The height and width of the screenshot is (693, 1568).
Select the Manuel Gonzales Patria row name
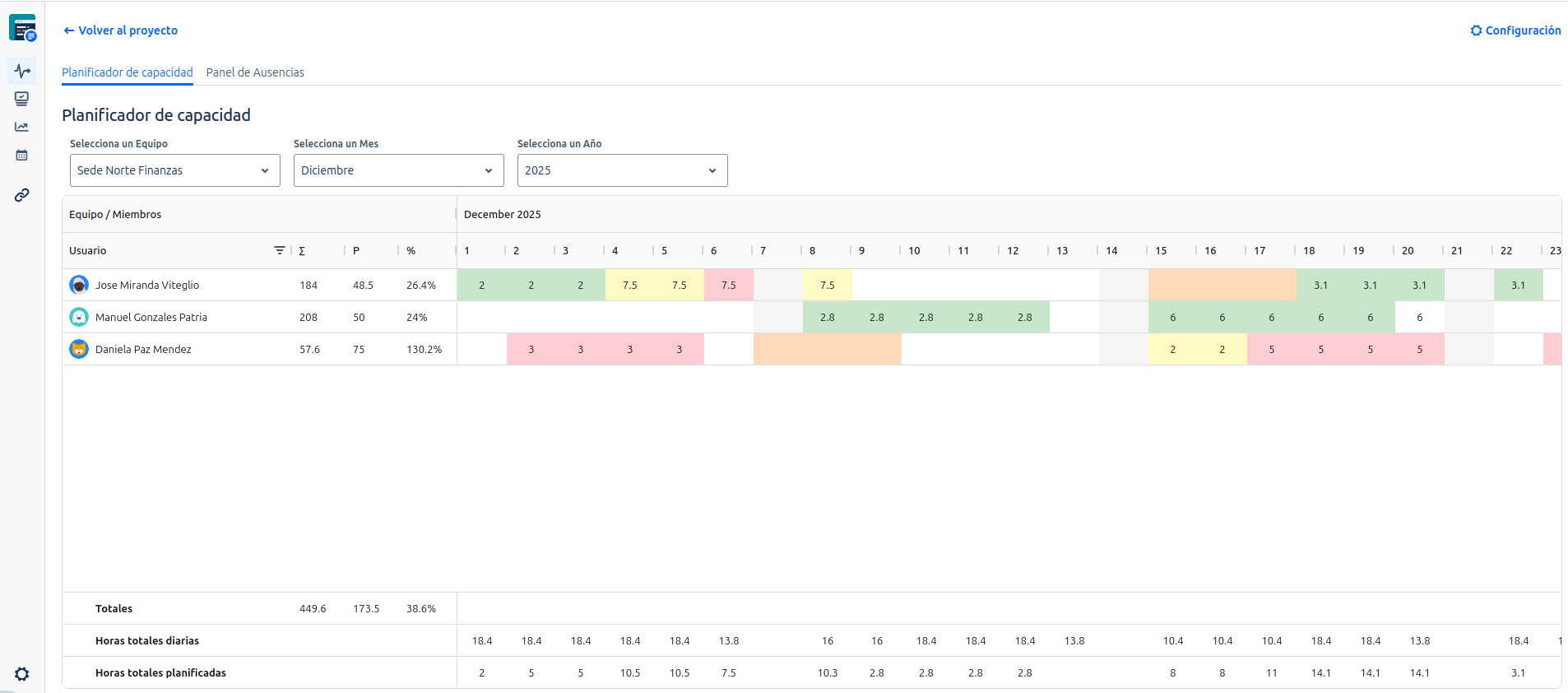151,317
